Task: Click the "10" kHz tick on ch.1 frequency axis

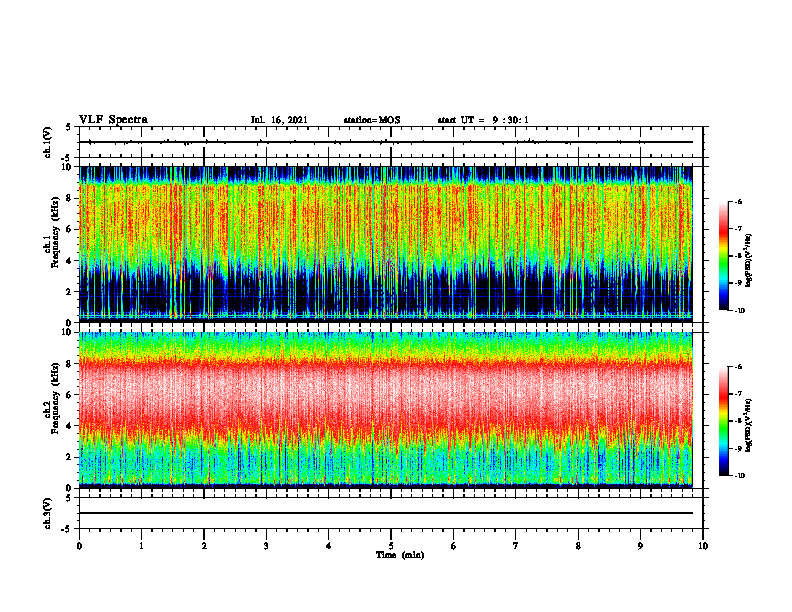Action: pyautogui.click(x=68, y=167)
